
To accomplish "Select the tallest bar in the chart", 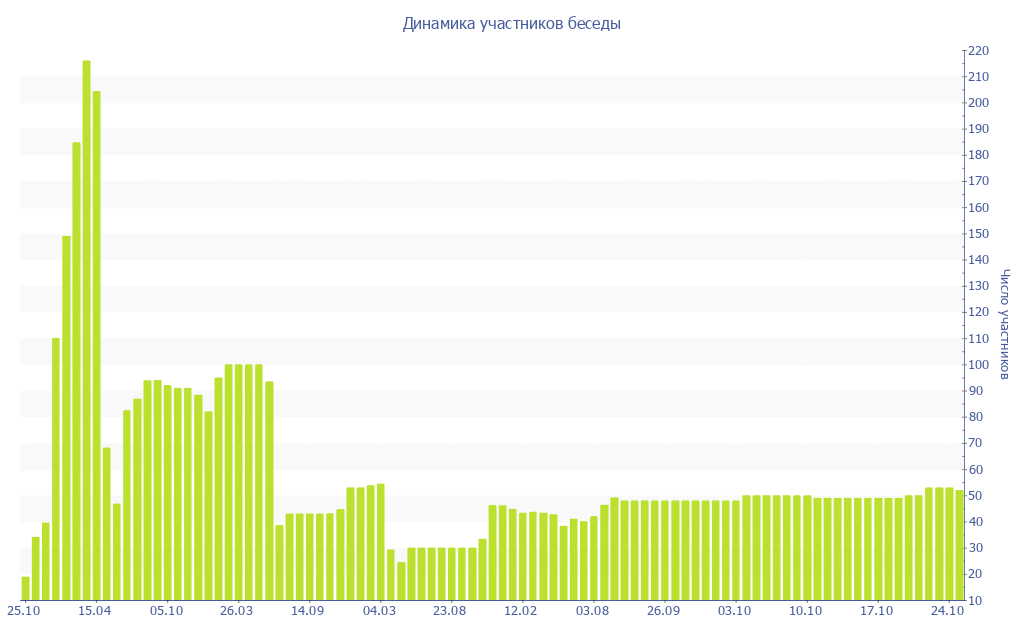I will 86,330.
